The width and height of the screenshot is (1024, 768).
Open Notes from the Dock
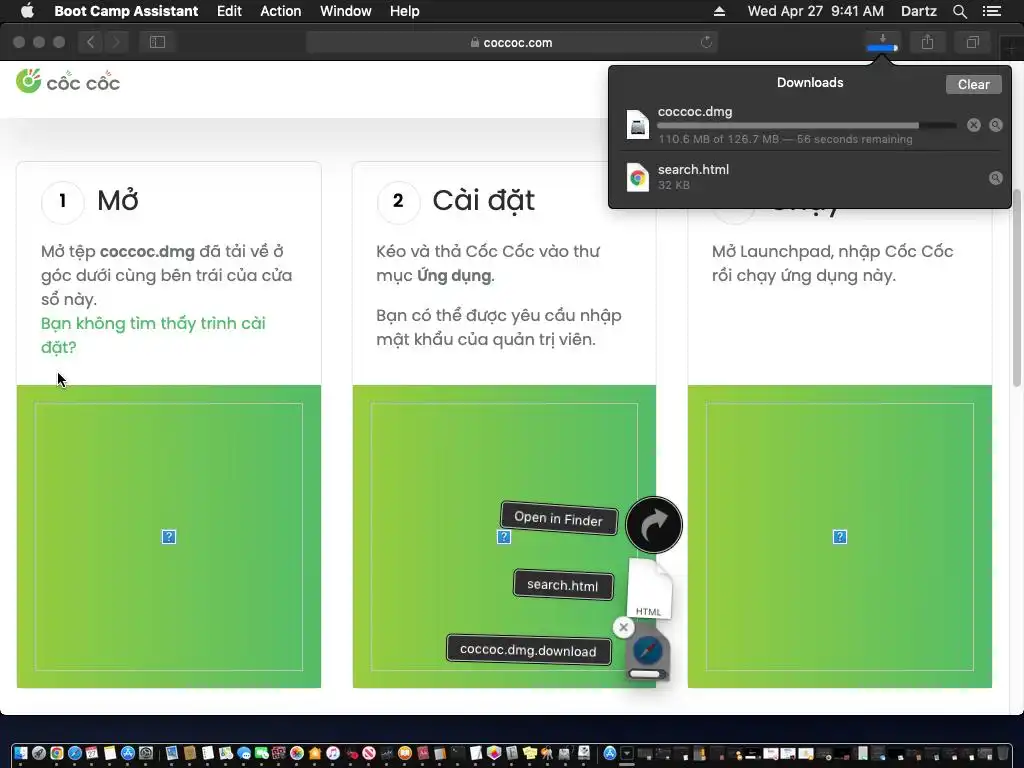(x=110, y=753)
